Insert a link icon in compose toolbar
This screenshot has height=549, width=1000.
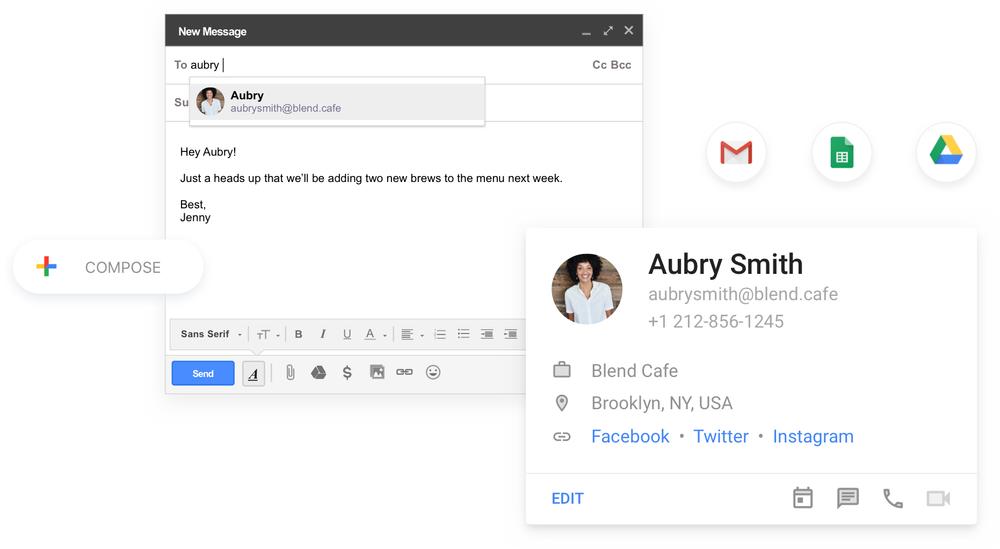[404, 372]
